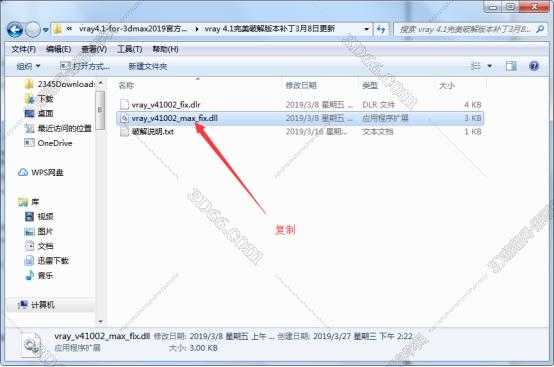Screen dimensions: 554x367
Task: Refresh the folder with refresh icon
Action: coord(381,29)
